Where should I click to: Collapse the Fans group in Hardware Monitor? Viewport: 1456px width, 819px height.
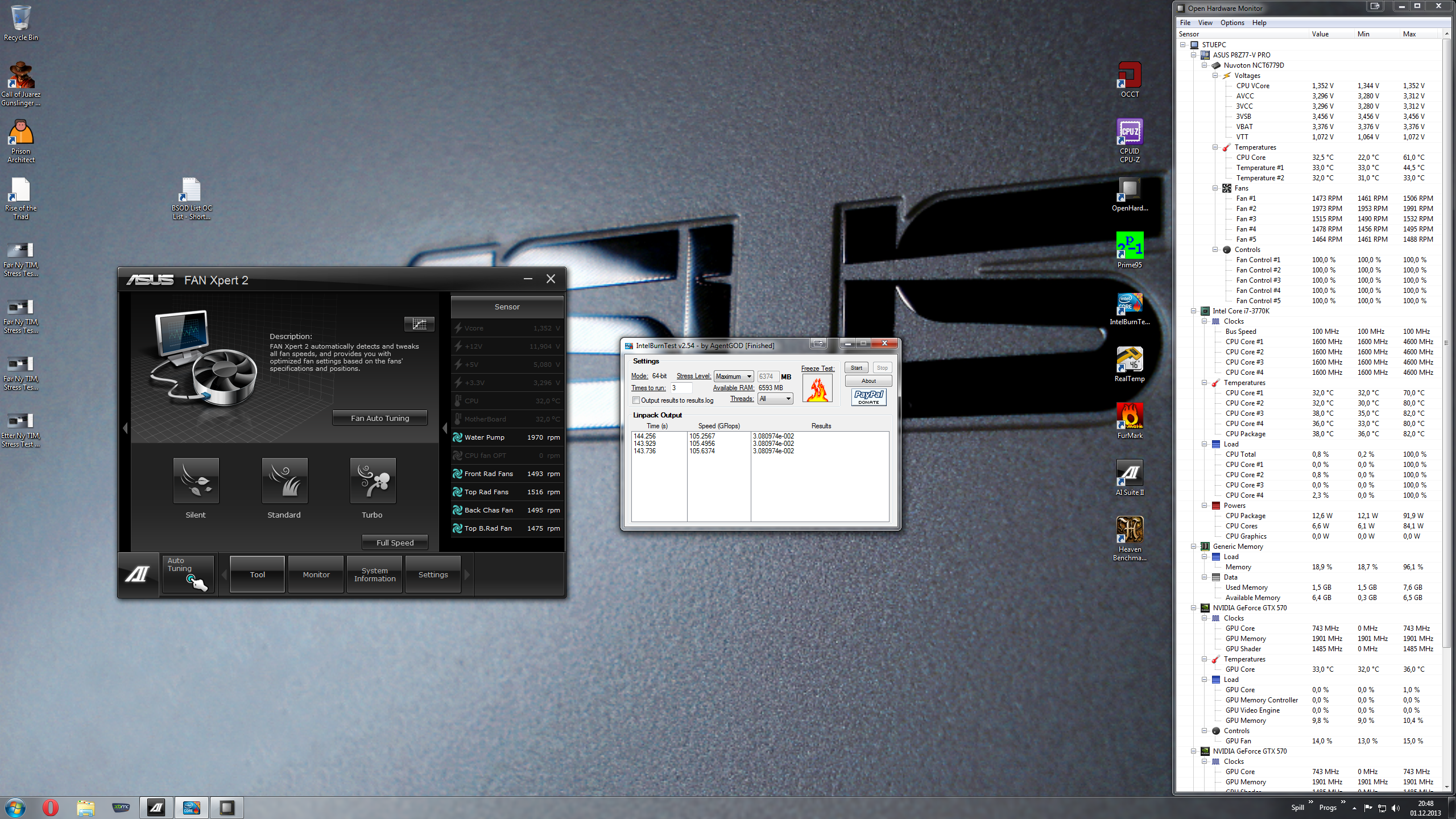click(x=1215, y=188)
